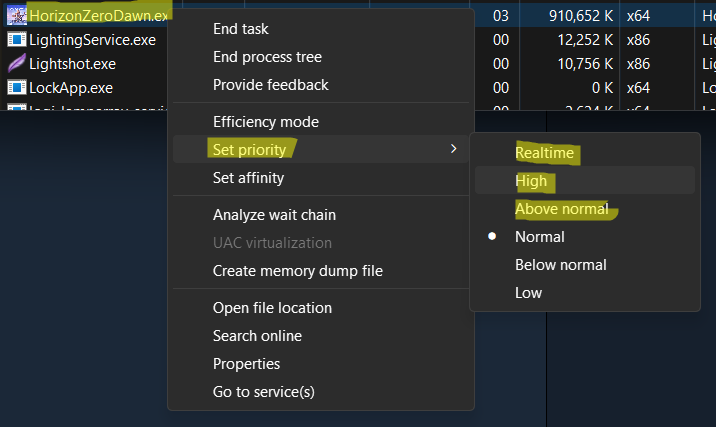Click the LockApp.exe process icon
The height and width of the screenshot is (427, 716).
pyautogui.click(x=17, y=87)
